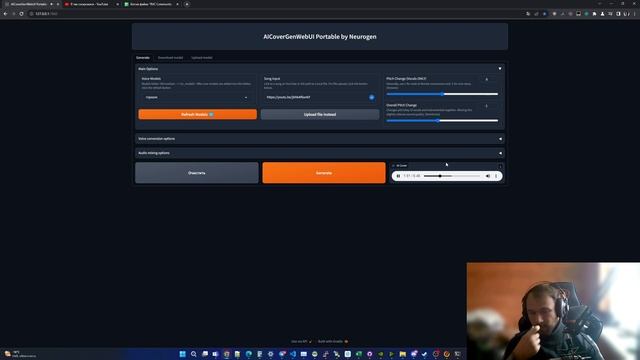Click the blue icon in Song Input field

click(x=371, y=98)
